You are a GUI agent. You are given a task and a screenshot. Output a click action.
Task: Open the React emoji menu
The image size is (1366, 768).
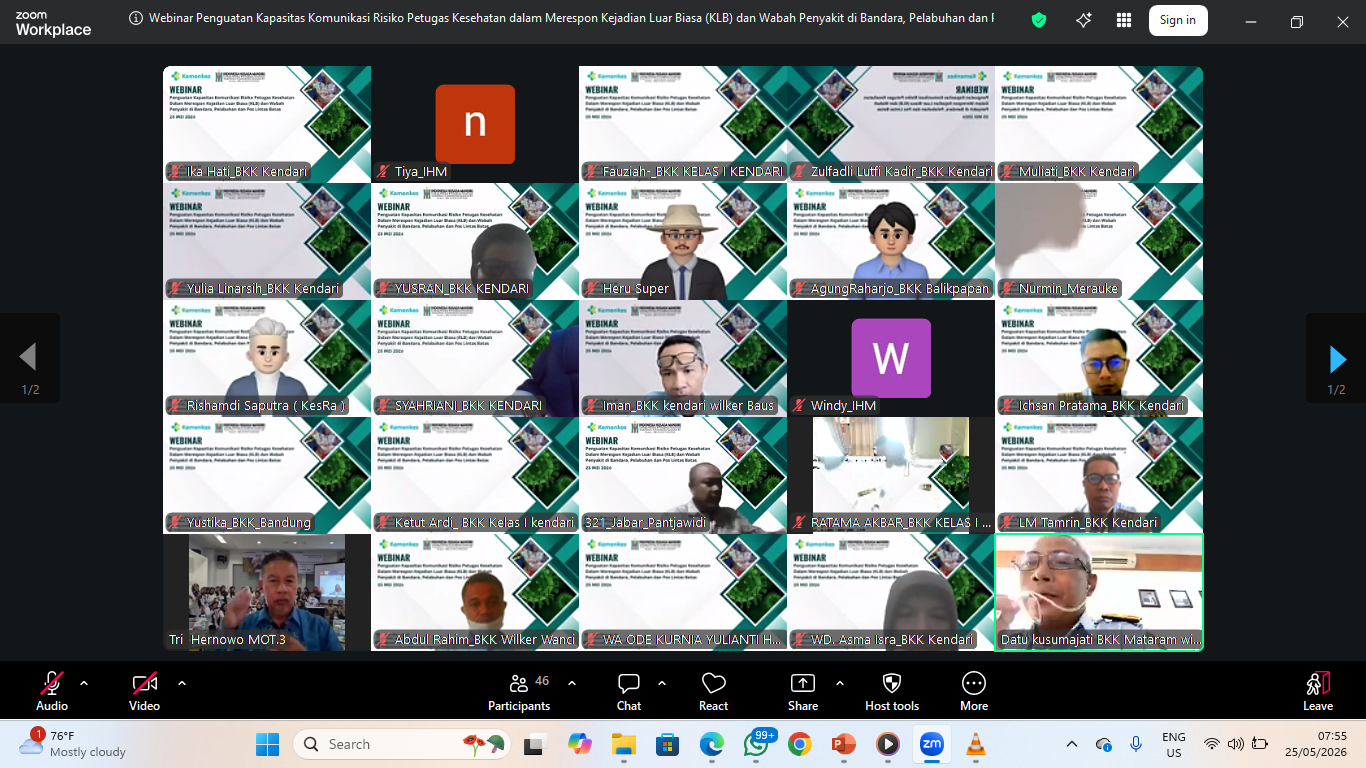(713, 691)
